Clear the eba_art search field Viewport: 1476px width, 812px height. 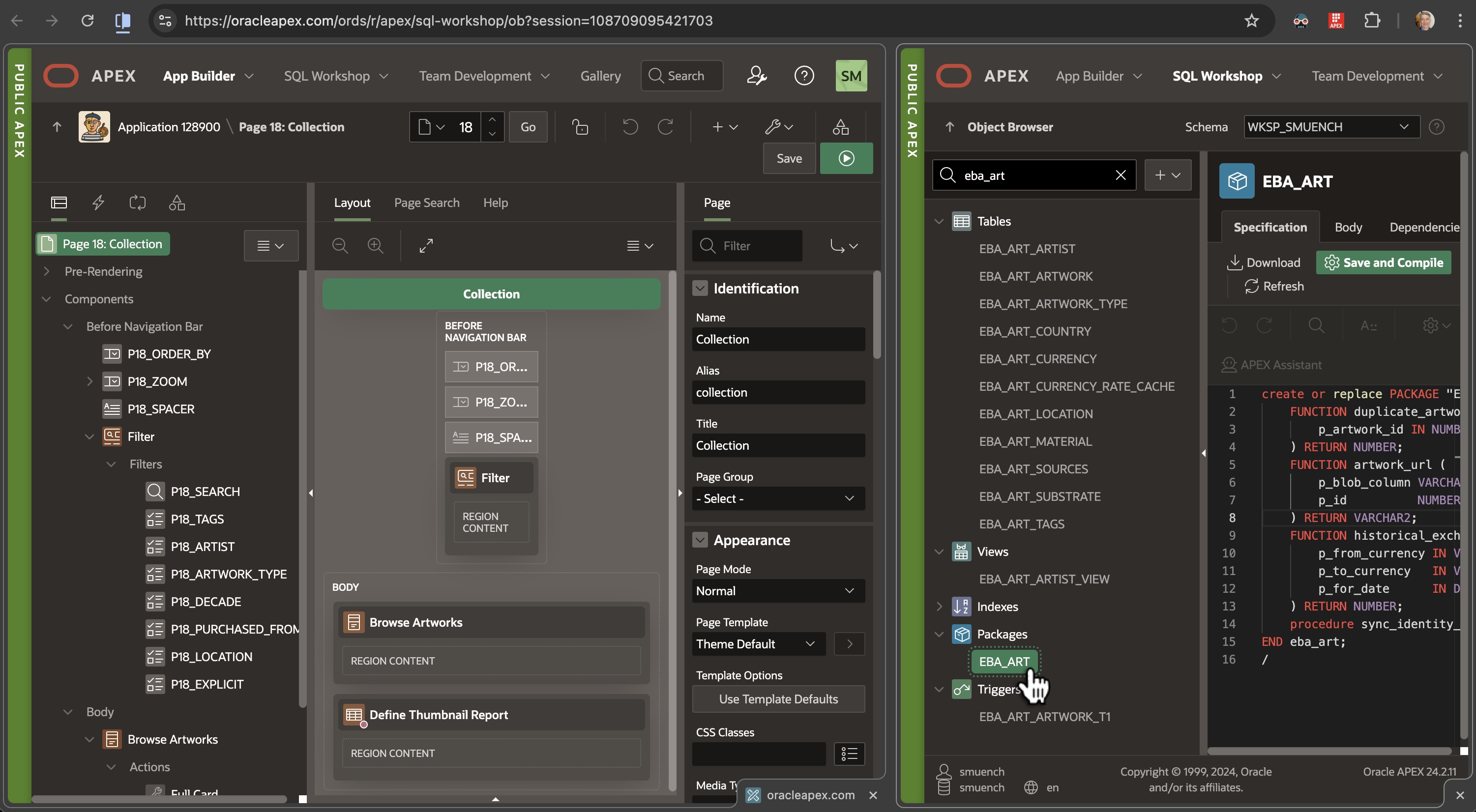(1120, 175)
